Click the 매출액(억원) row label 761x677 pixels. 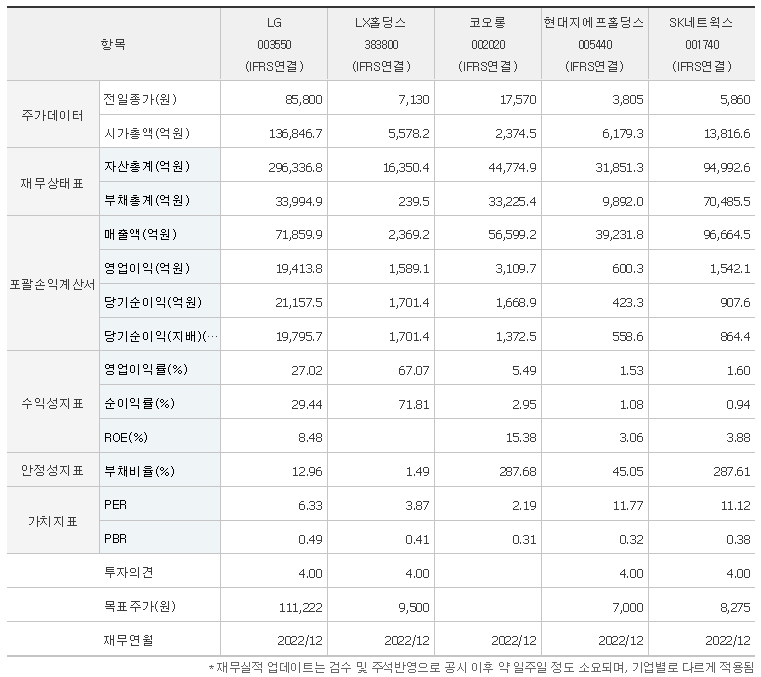tap(140, 234)
